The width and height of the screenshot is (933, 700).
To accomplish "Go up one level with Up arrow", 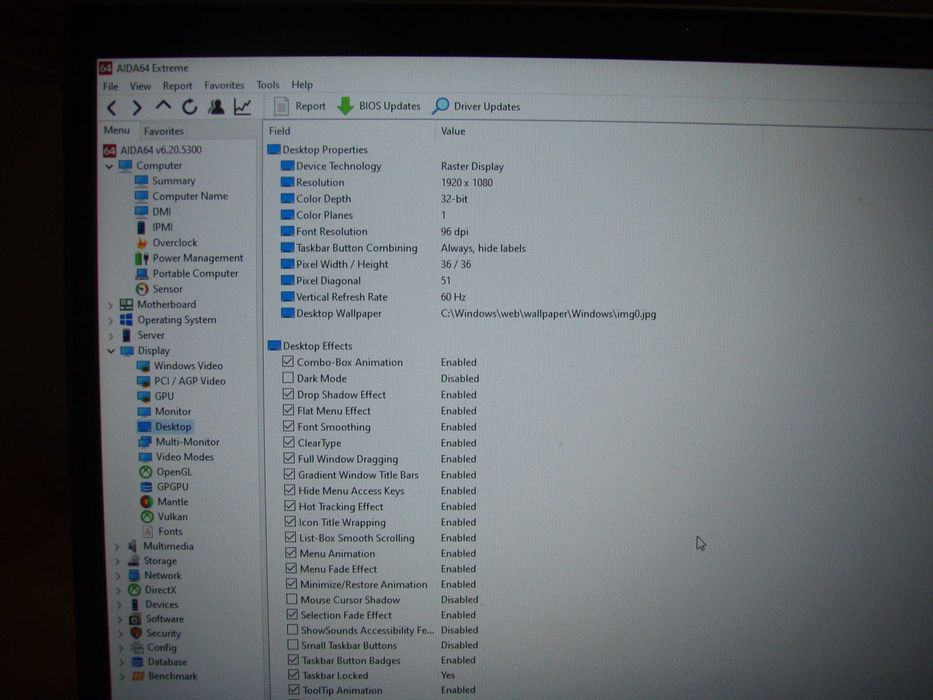I will click(x=163, y=106).
